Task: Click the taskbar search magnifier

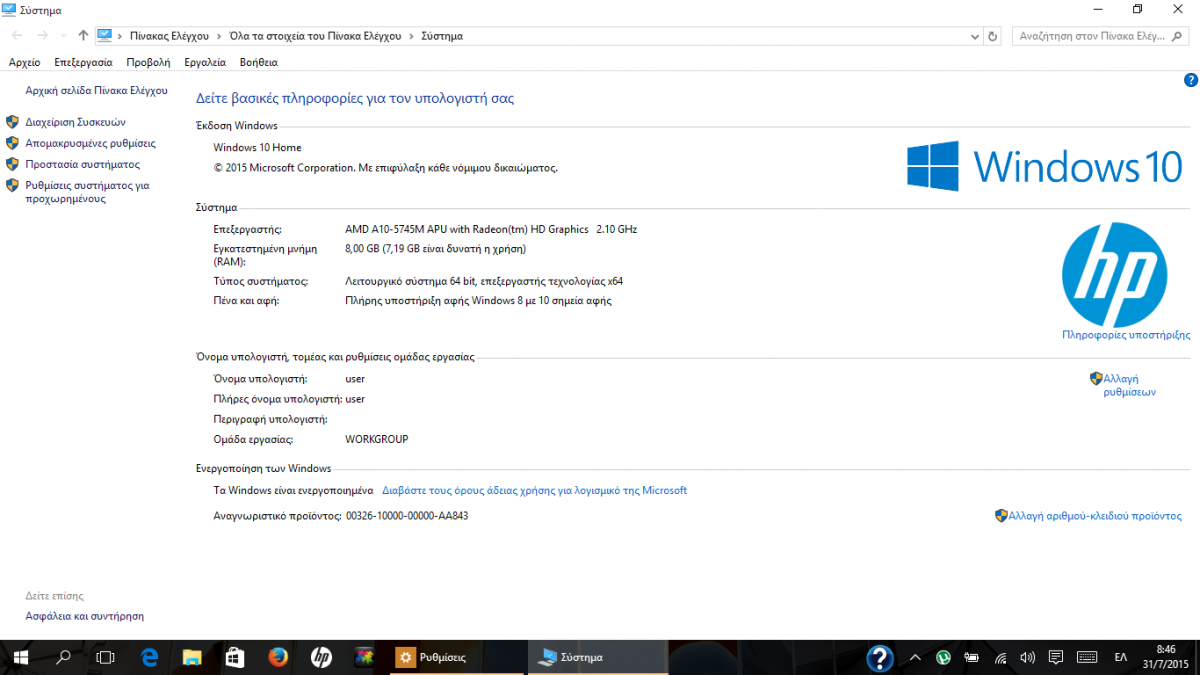Action: (63, 657)
